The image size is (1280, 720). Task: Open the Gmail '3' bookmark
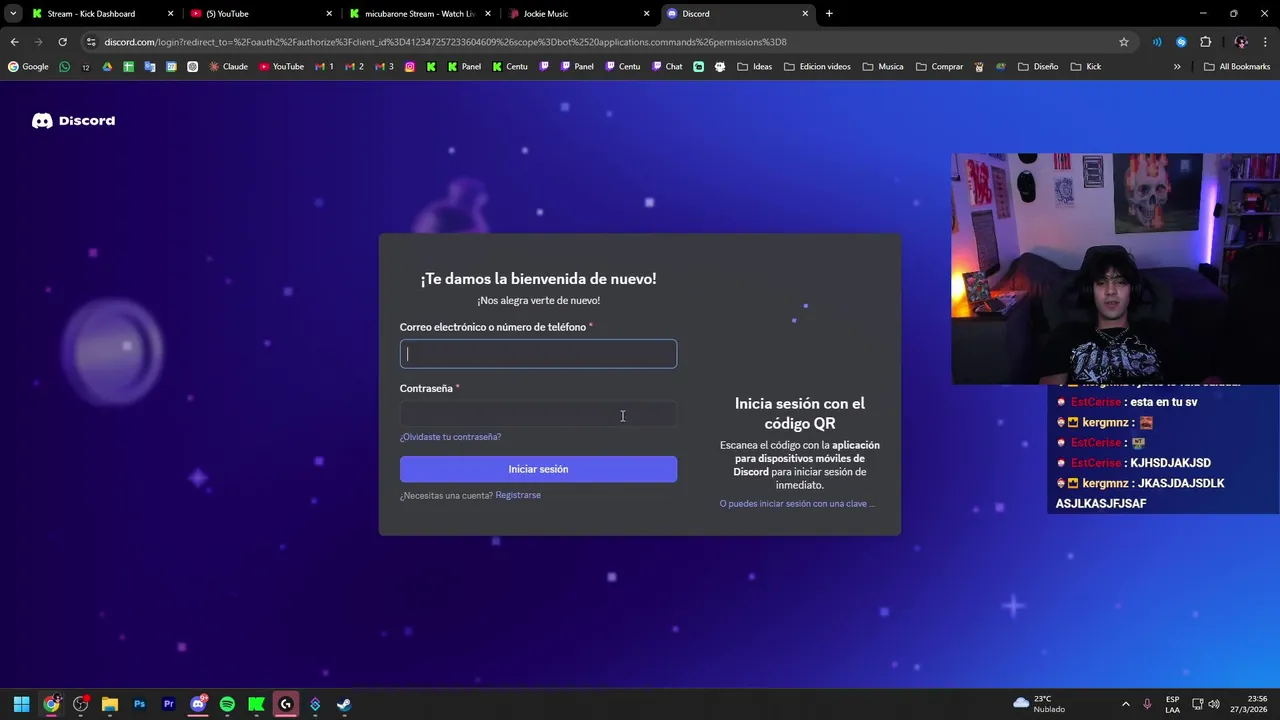tap(384, 67)
